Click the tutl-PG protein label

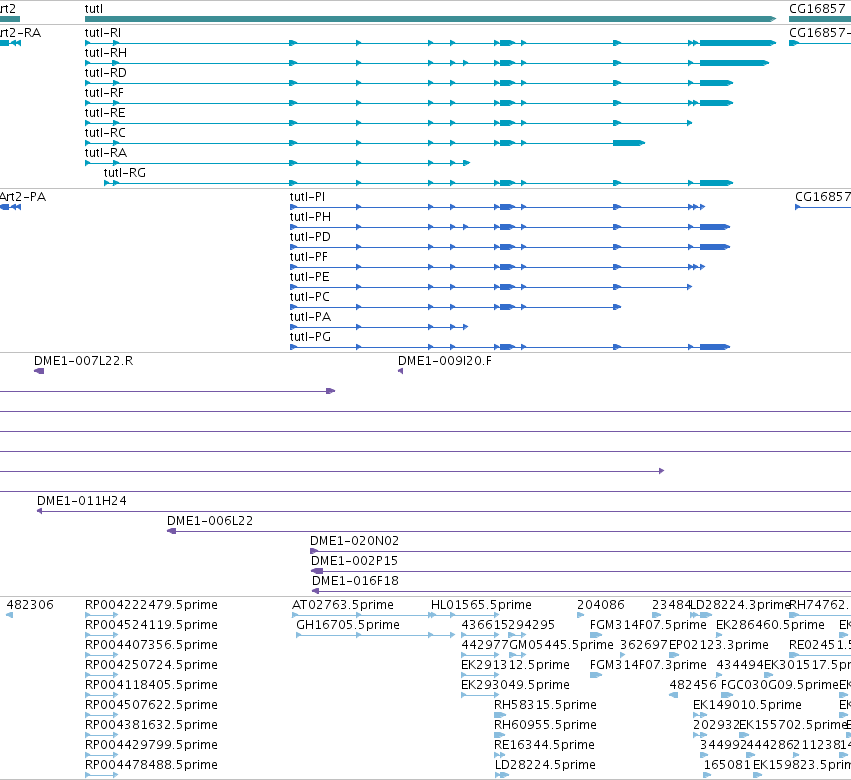(310, 337)
